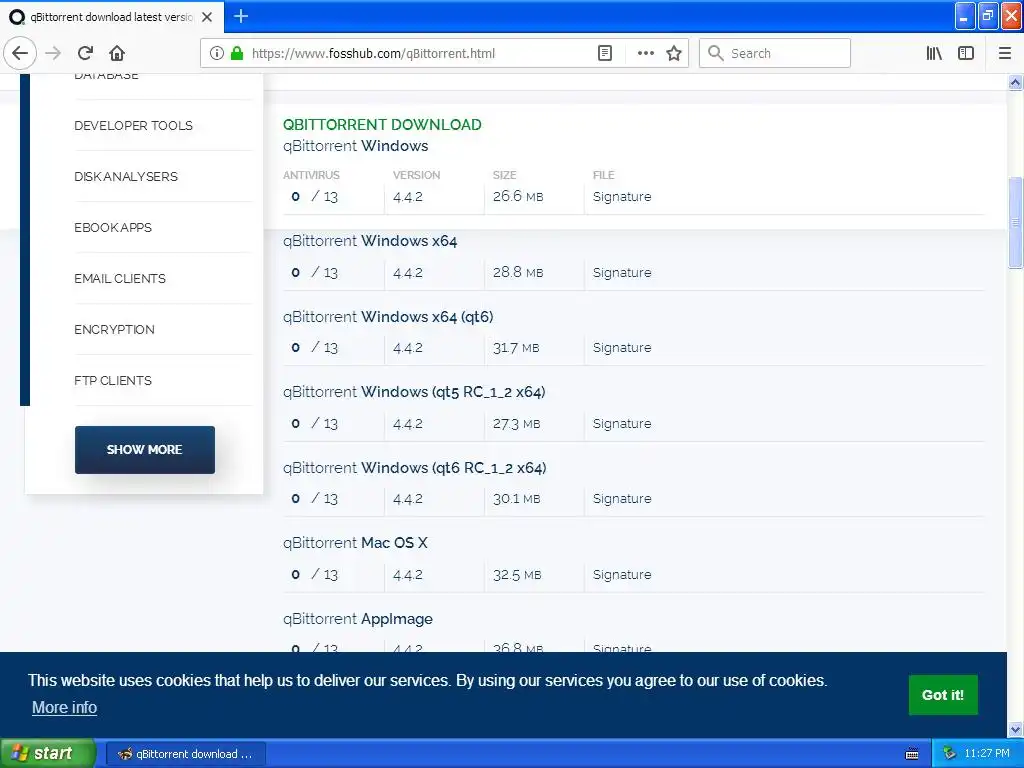Open Signature for qBittorrent Windows 26.6 MB
1024x768 pixels.
coord(622,197)
